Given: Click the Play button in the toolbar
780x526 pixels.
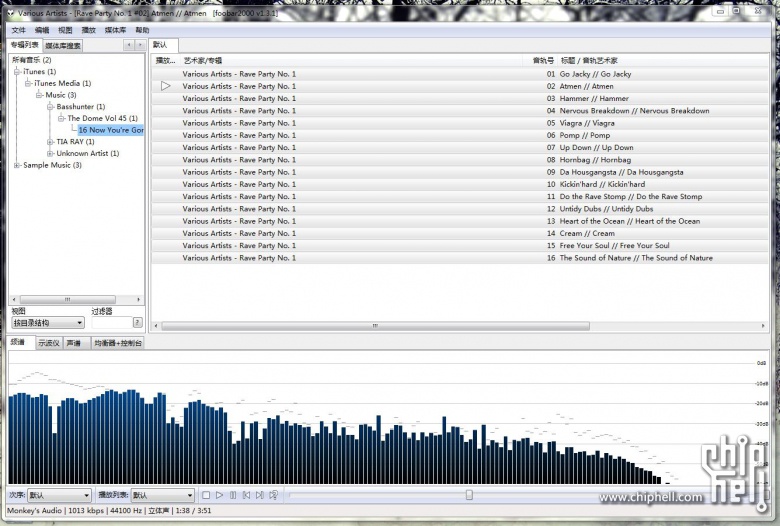Looking at the screenshot, I should point(219,495).
